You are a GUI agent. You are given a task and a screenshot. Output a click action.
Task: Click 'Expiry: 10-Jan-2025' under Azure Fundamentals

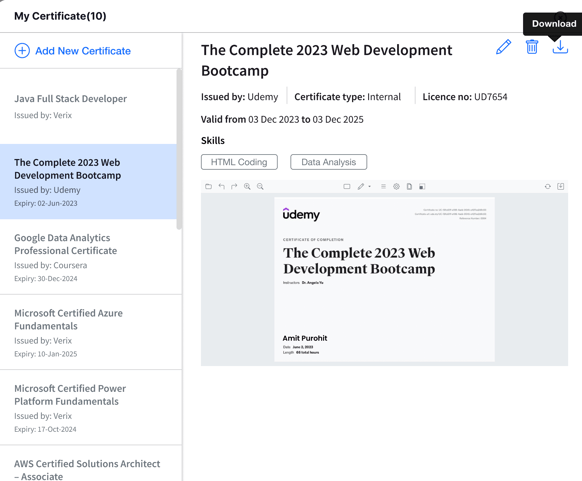pos(46,354)
